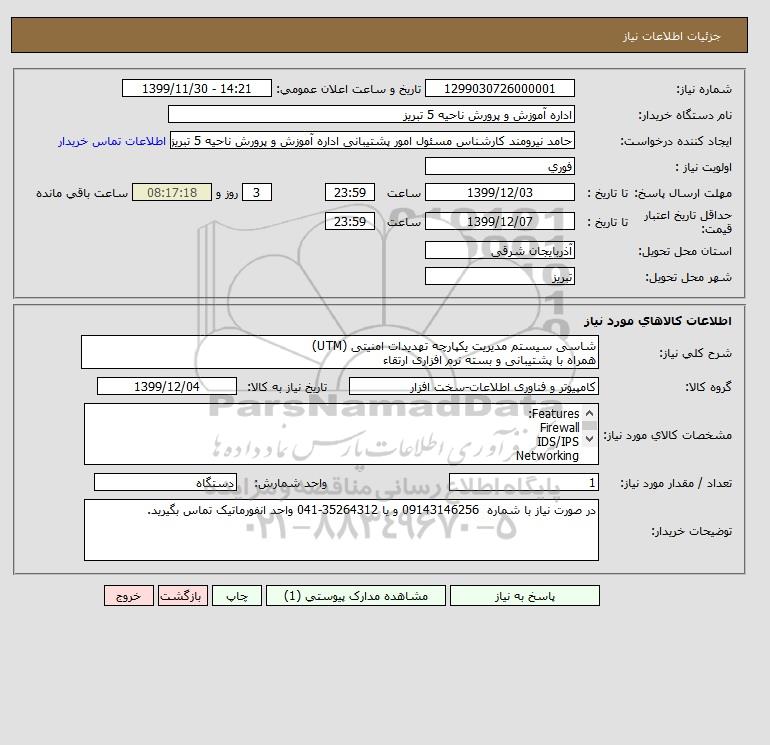Click the ساعت باقی مانده label
This screenshot has width=770, height=745.
82,193
